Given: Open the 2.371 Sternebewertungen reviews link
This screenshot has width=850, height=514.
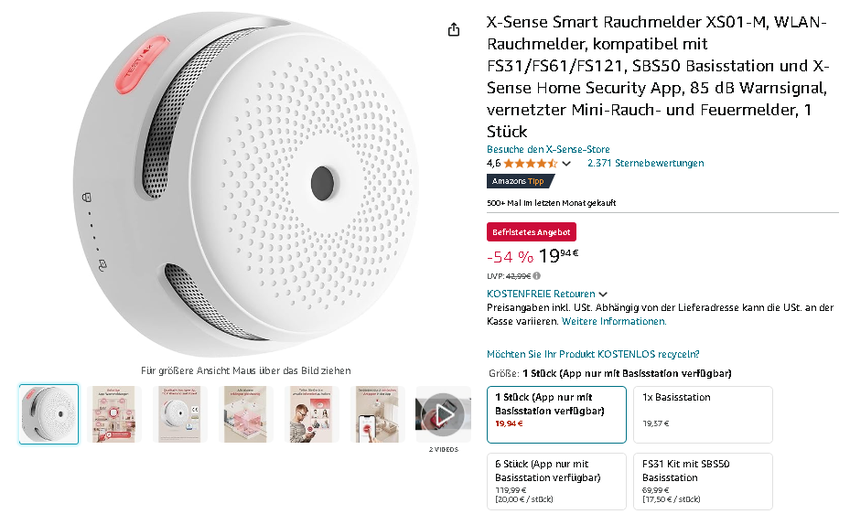Looking at the screenshot, I should coord(645,163).
